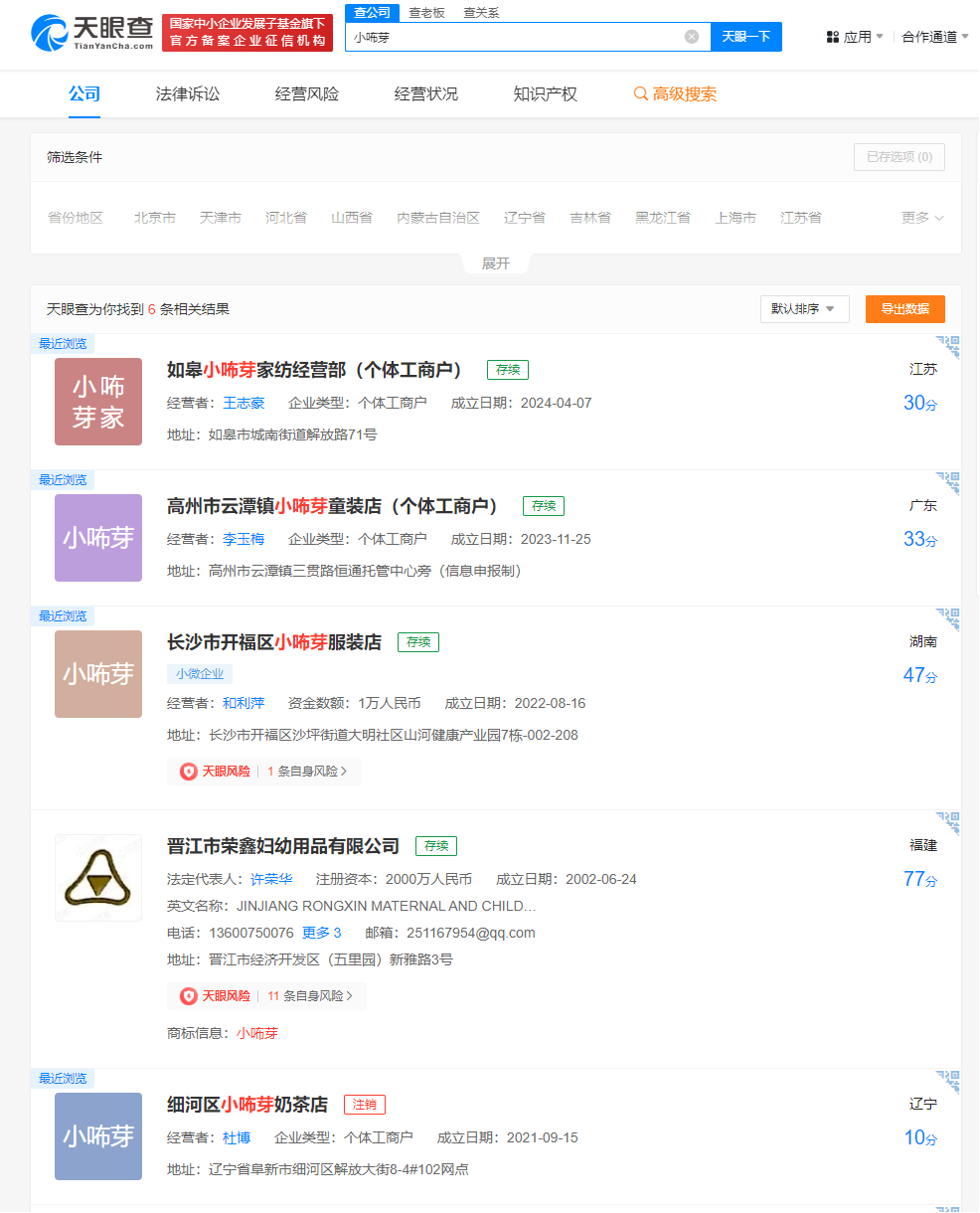Click the TianYanCha logo
The height and width of the screenshot is (1213, 980).
[91, 33]
